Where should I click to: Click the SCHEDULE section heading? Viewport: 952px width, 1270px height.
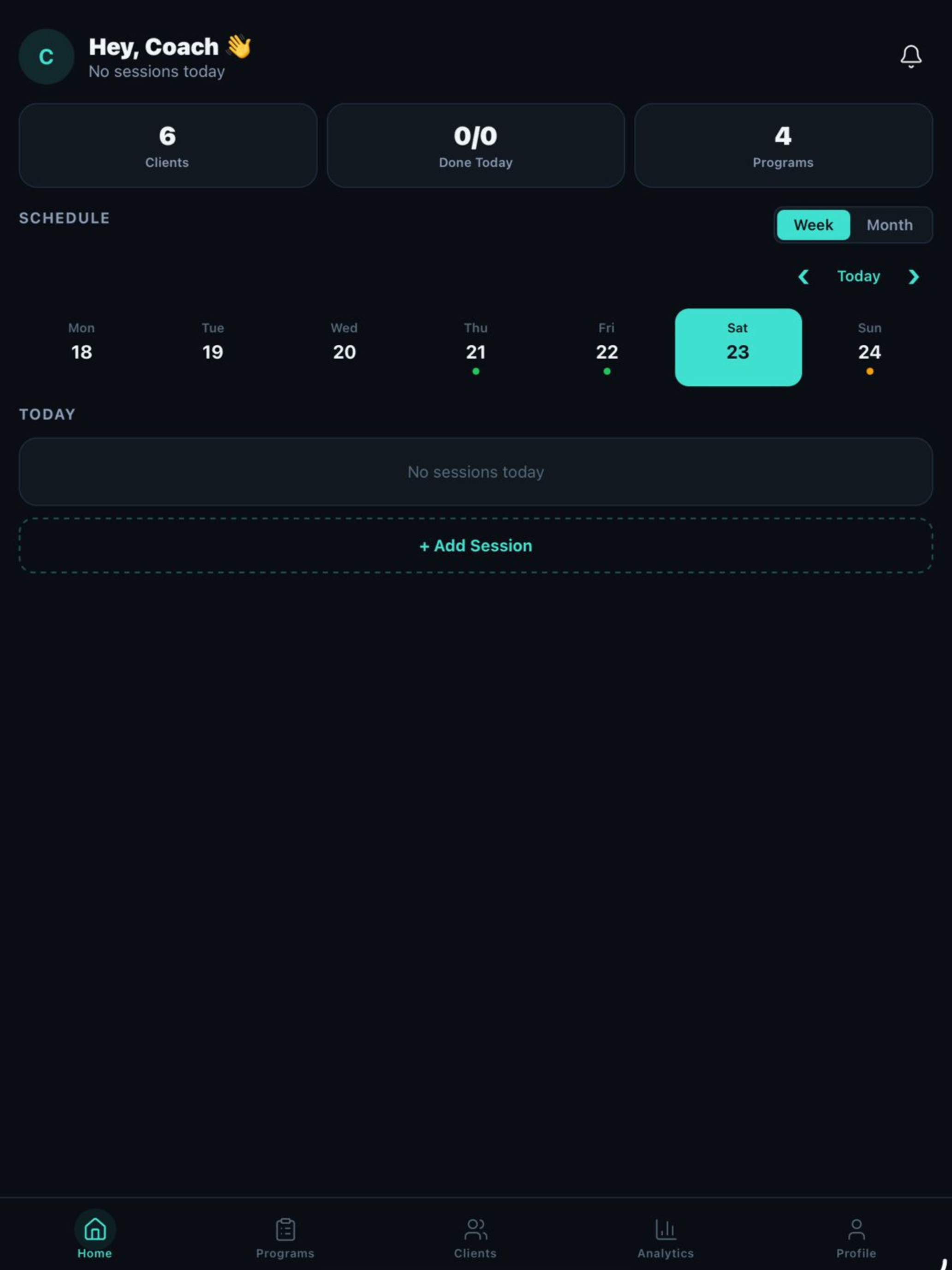64,218
